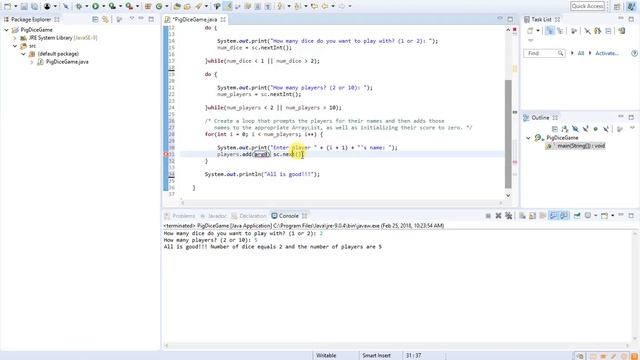Collapse All in Package Explorer
Screen dimensions: 640x360
[95, 19]
